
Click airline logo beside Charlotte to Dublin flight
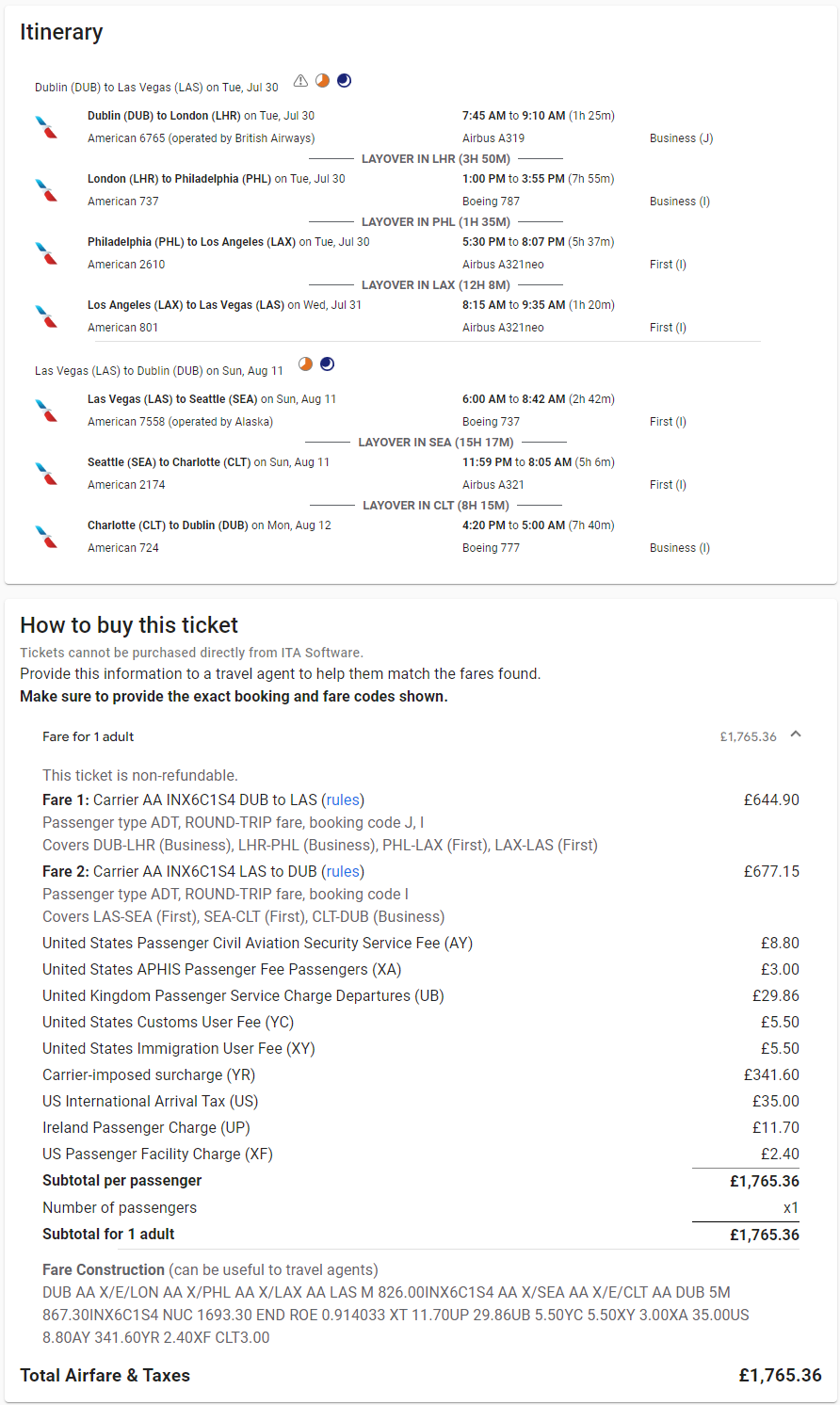coord(46,537)
